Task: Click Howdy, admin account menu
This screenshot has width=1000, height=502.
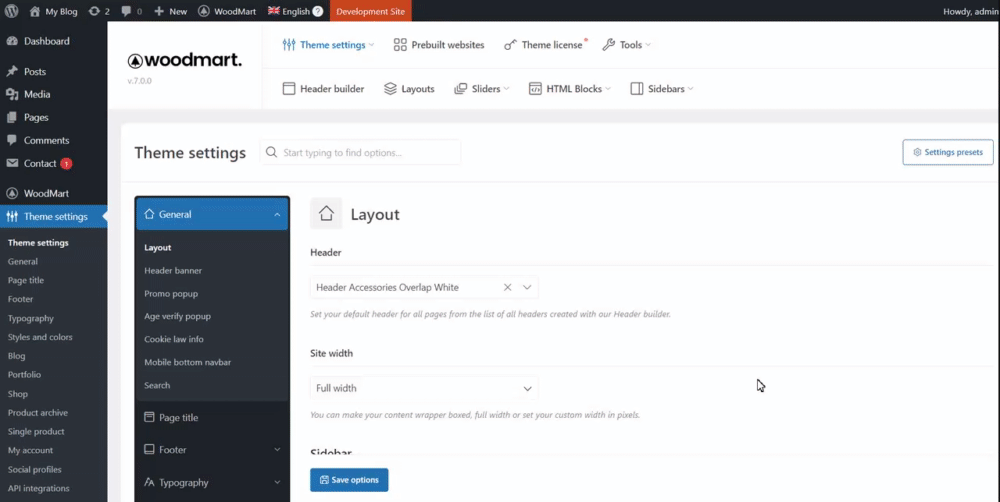Action: point(971,11)
